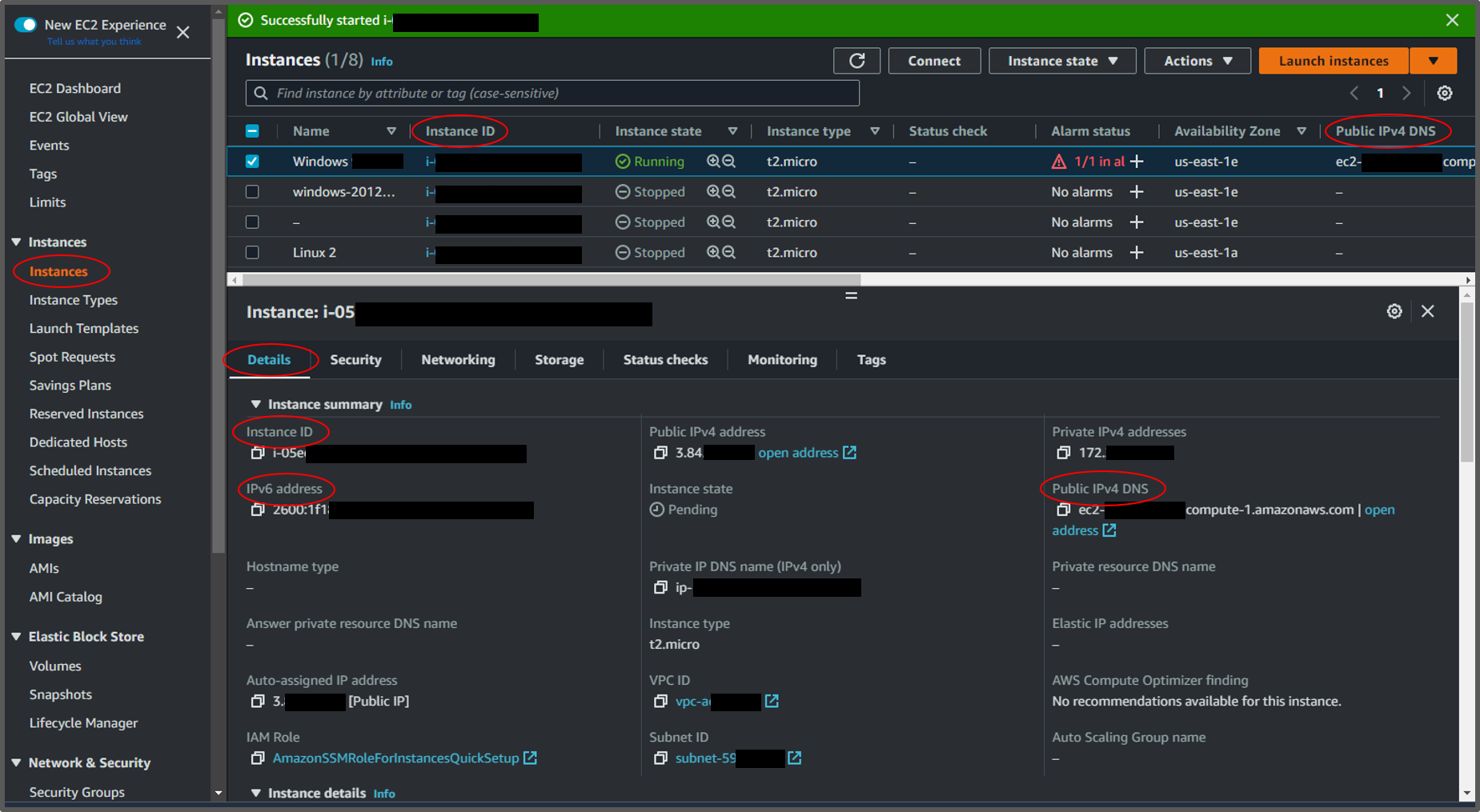Switch to the Security tab
Image resolution: width=1480 pixels, height=812 pixels.
pos(355,359)
